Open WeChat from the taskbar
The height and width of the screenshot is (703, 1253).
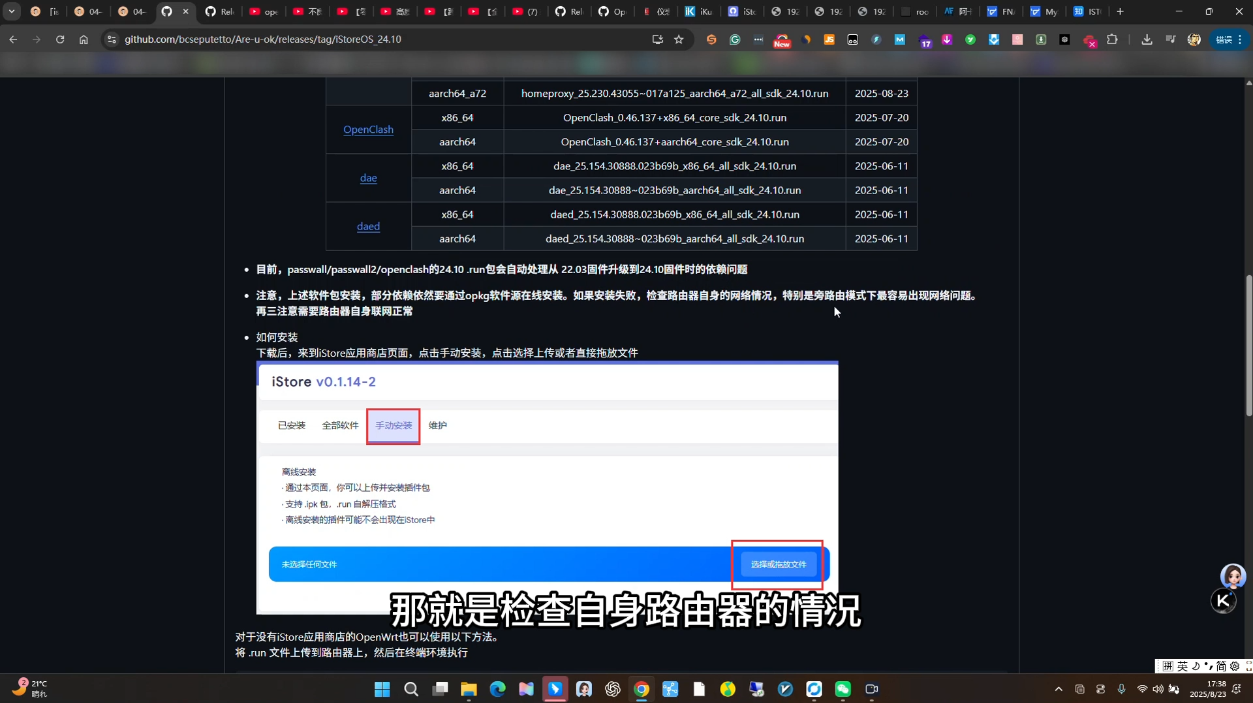point(843,689)
